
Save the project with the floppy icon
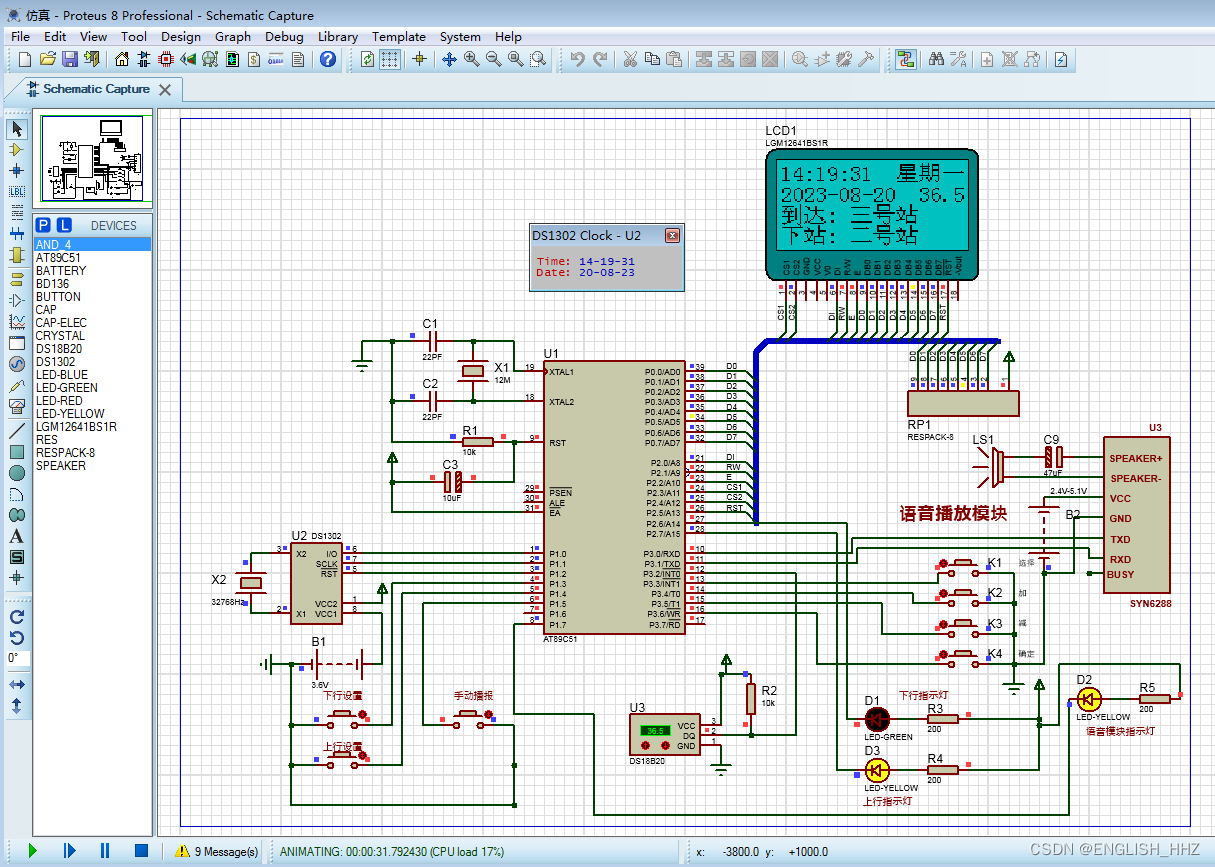[x=70, y=60]
